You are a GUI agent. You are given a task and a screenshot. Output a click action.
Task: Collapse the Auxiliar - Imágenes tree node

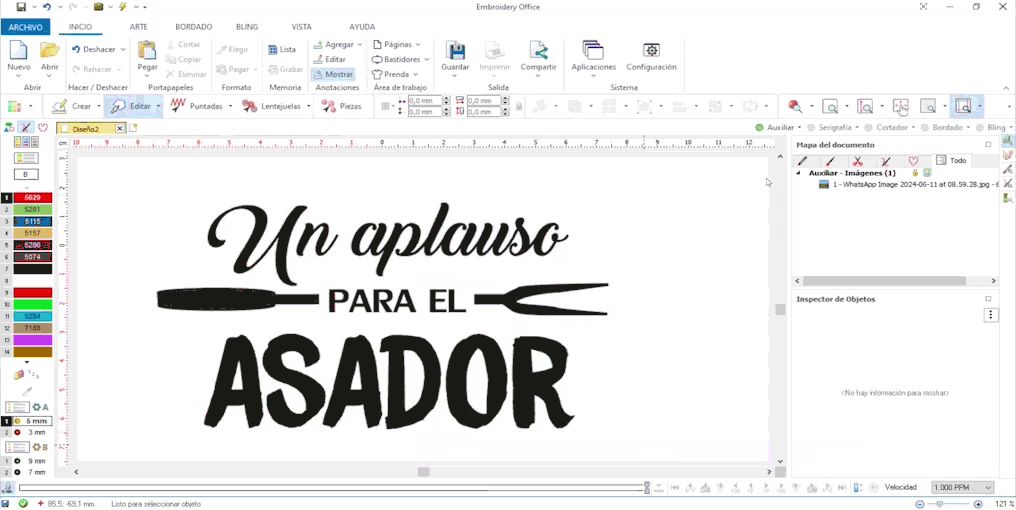click(799, 173)
